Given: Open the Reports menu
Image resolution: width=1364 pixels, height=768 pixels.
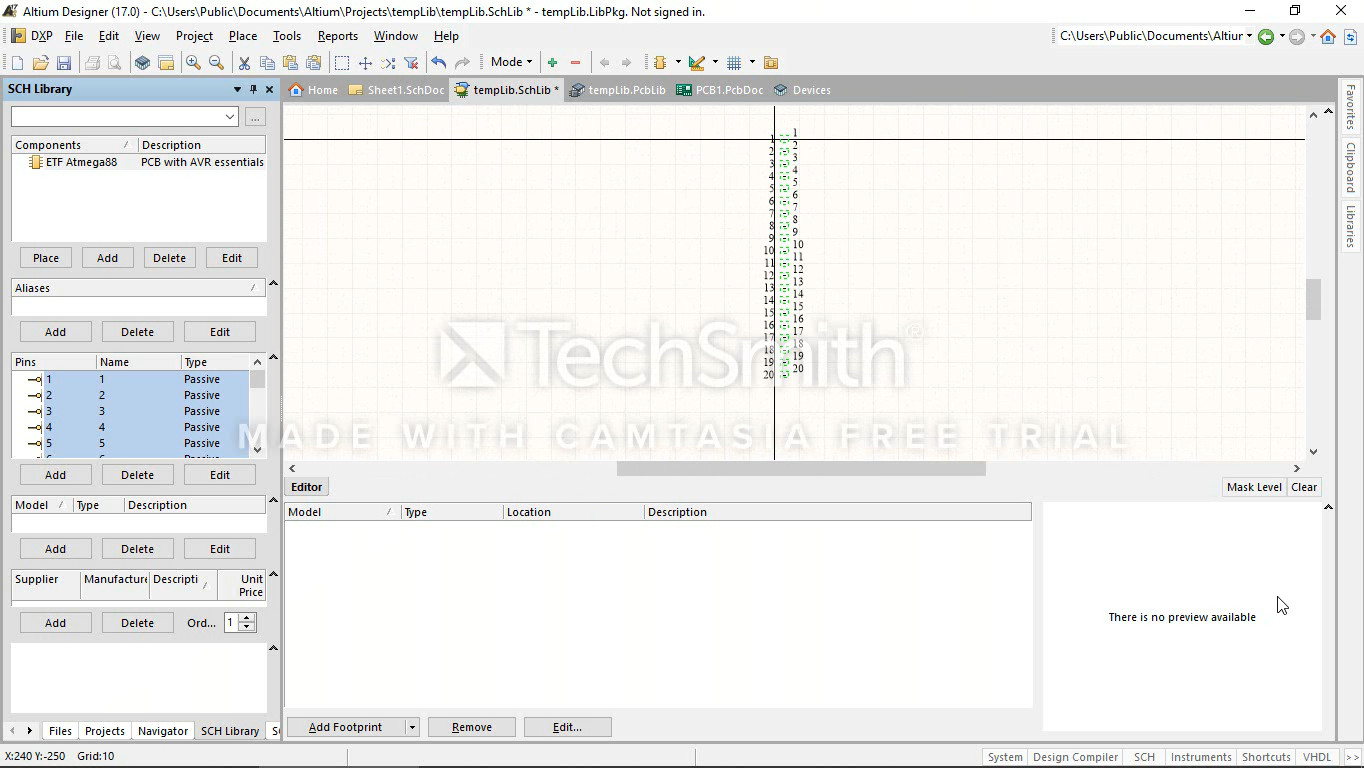Looking at the screenshot, I should click(337, 36).
